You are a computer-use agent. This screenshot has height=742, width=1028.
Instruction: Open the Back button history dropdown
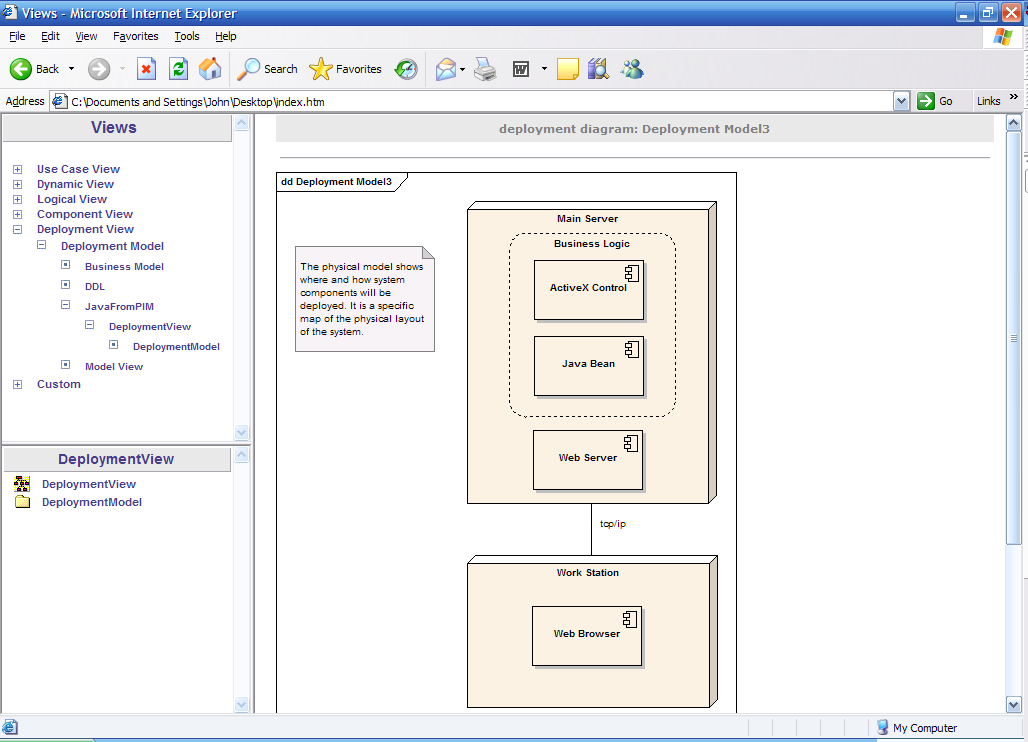tap(71, 69)
